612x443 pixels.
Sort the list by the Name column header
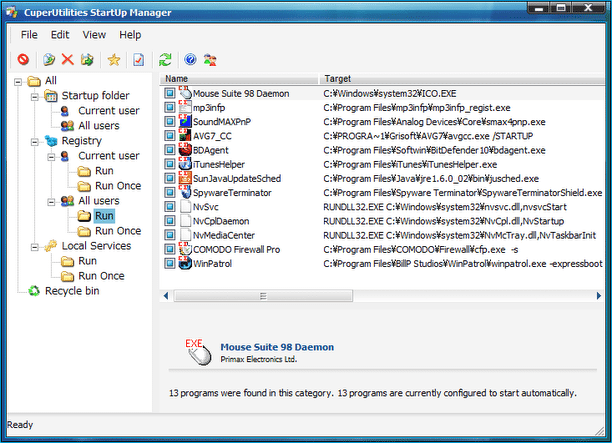[239, 78]
